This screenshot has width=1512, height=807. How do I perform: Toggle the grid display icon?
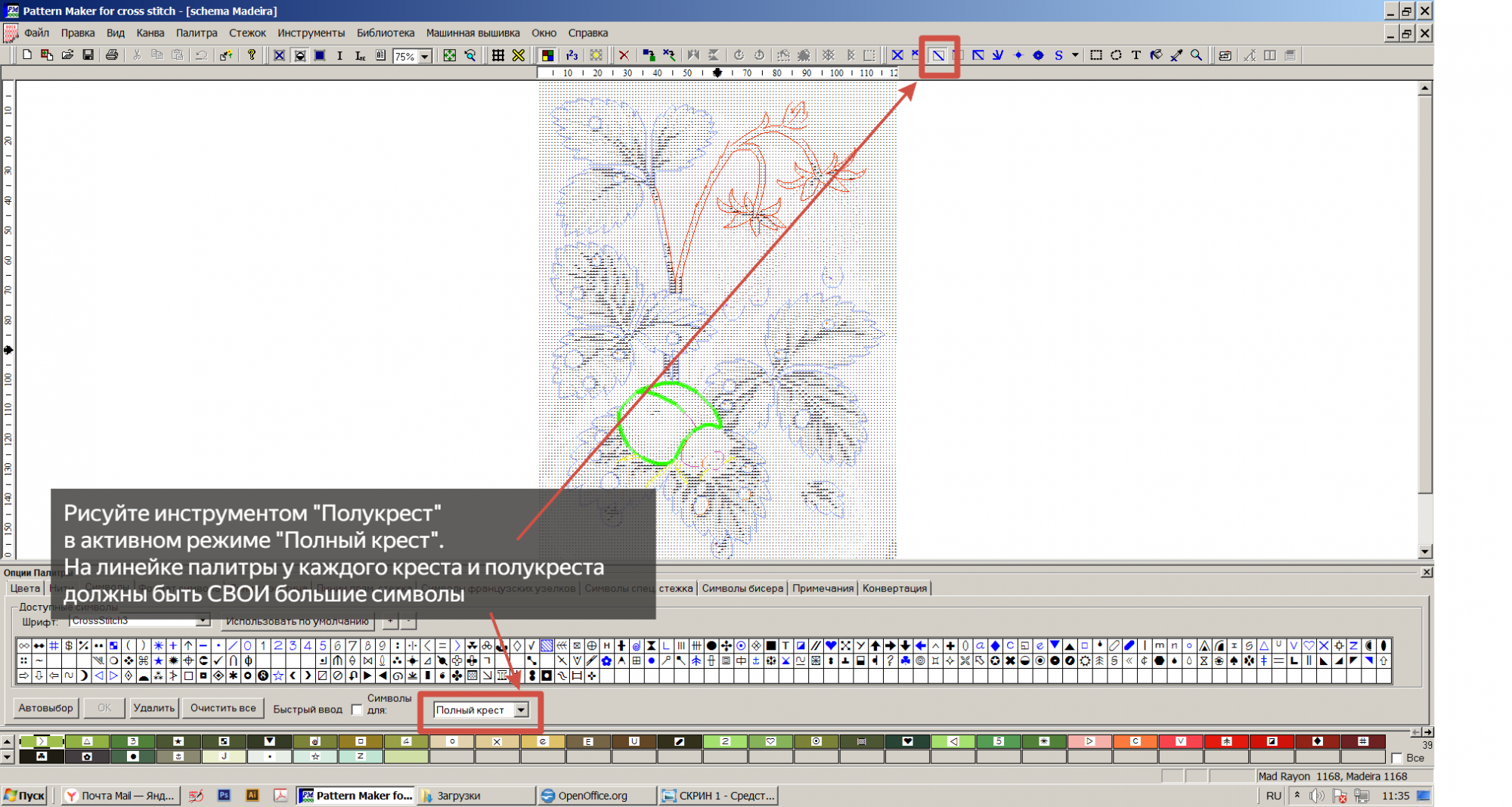click(x=497, y=55)
